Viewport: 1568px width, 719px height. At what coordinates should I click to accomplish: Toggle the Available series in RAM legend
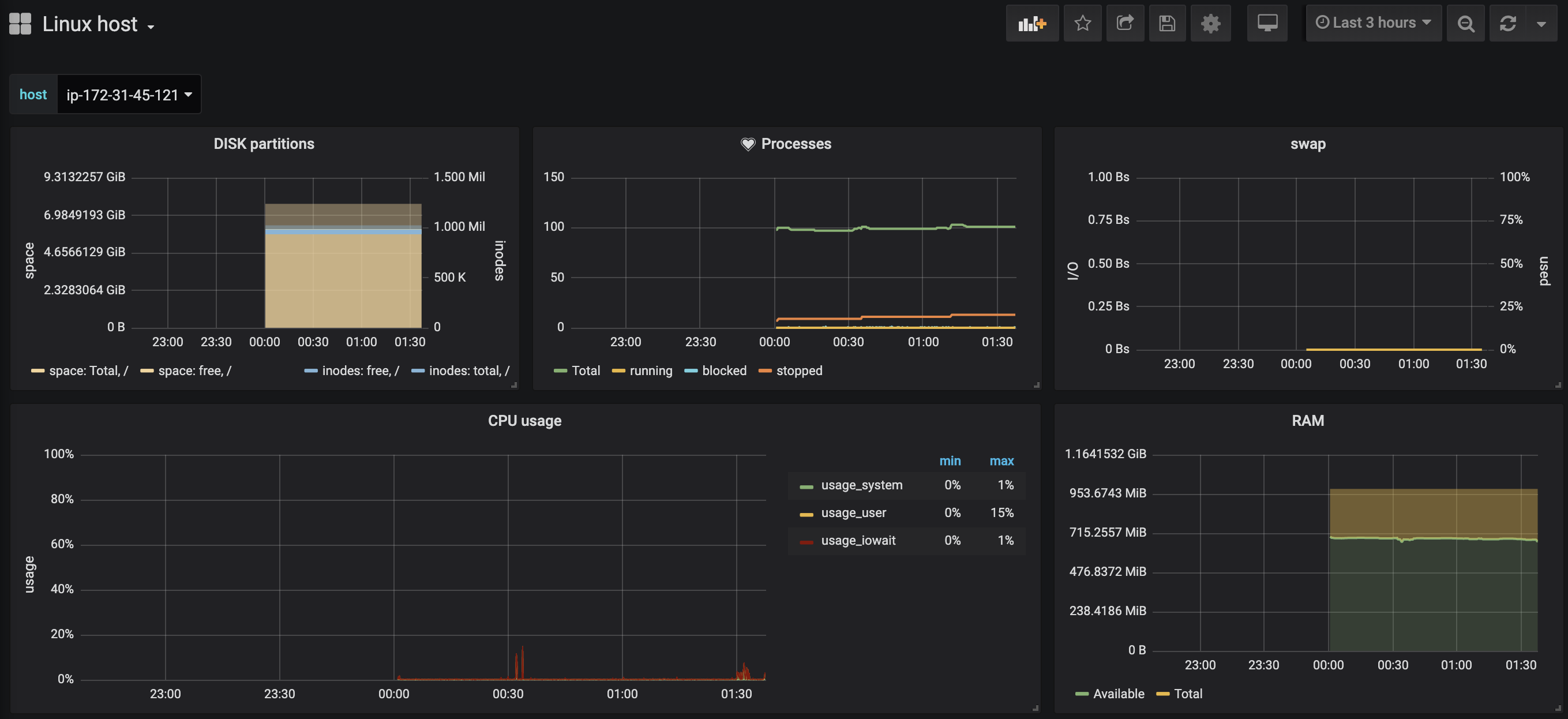click(x=1118, y=694)
